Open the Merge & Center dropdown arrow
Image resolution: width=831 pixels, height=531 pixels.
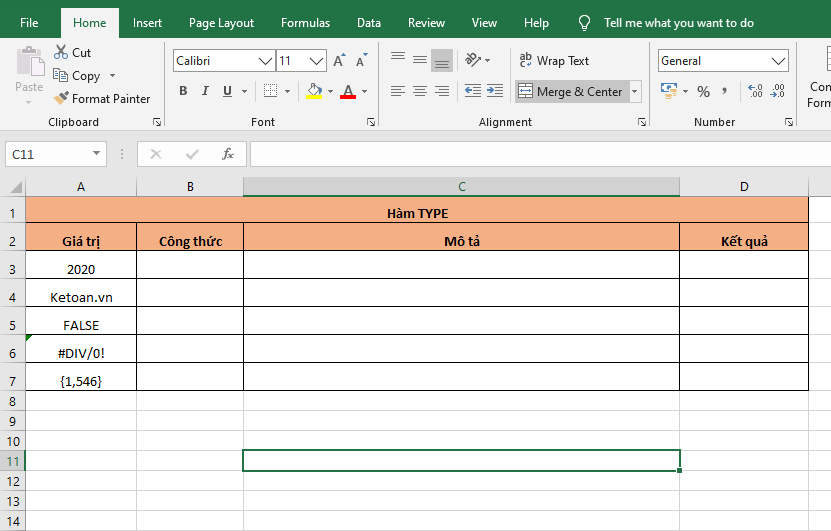point(635,92)
